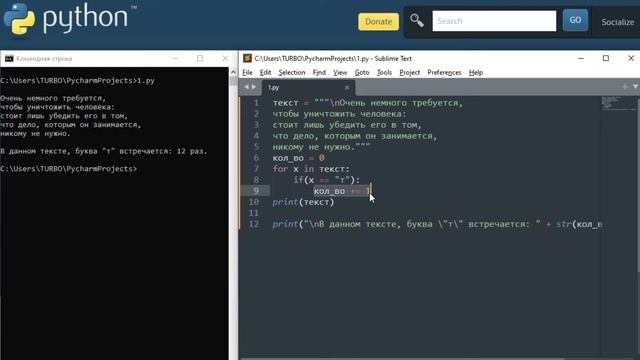Click 'if(x == "т"):' code line
The image size is (640, 360).
[x=327, y=180]
